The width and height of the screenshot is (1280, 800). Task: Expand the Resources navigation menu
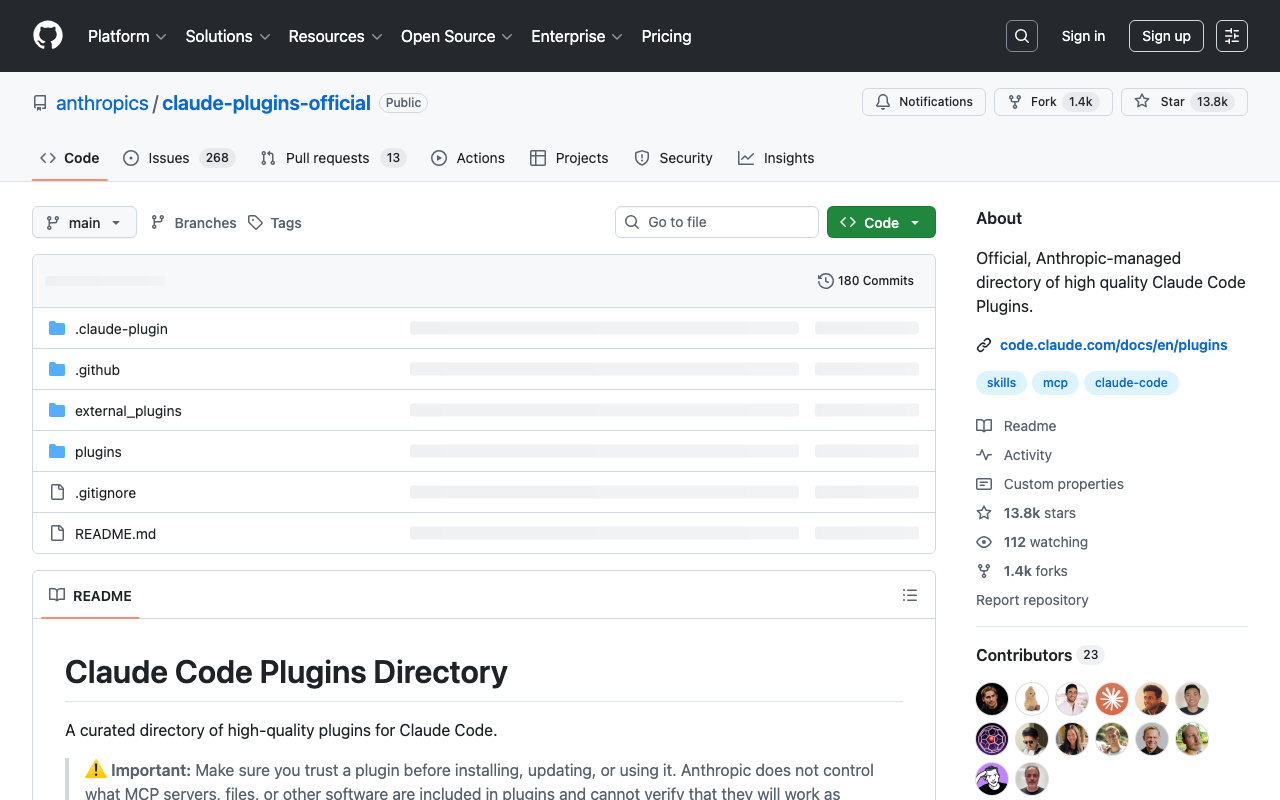click(335, 36)
